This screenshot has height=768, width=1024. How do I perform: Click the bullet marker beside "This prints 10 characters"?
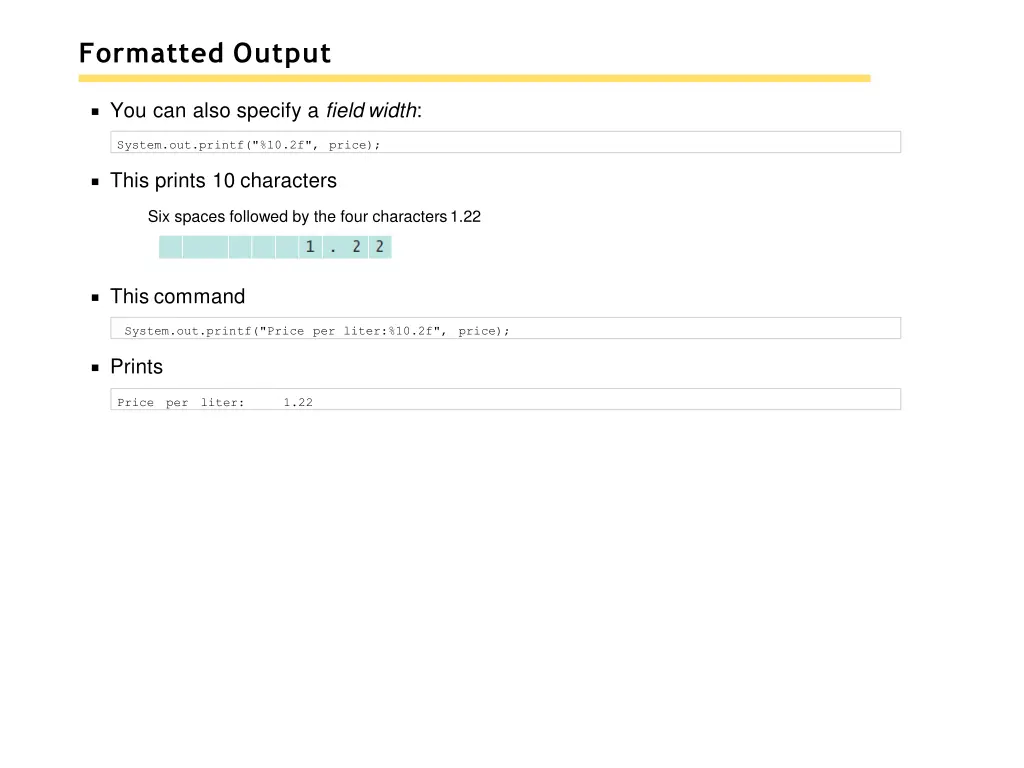(95, 181)
